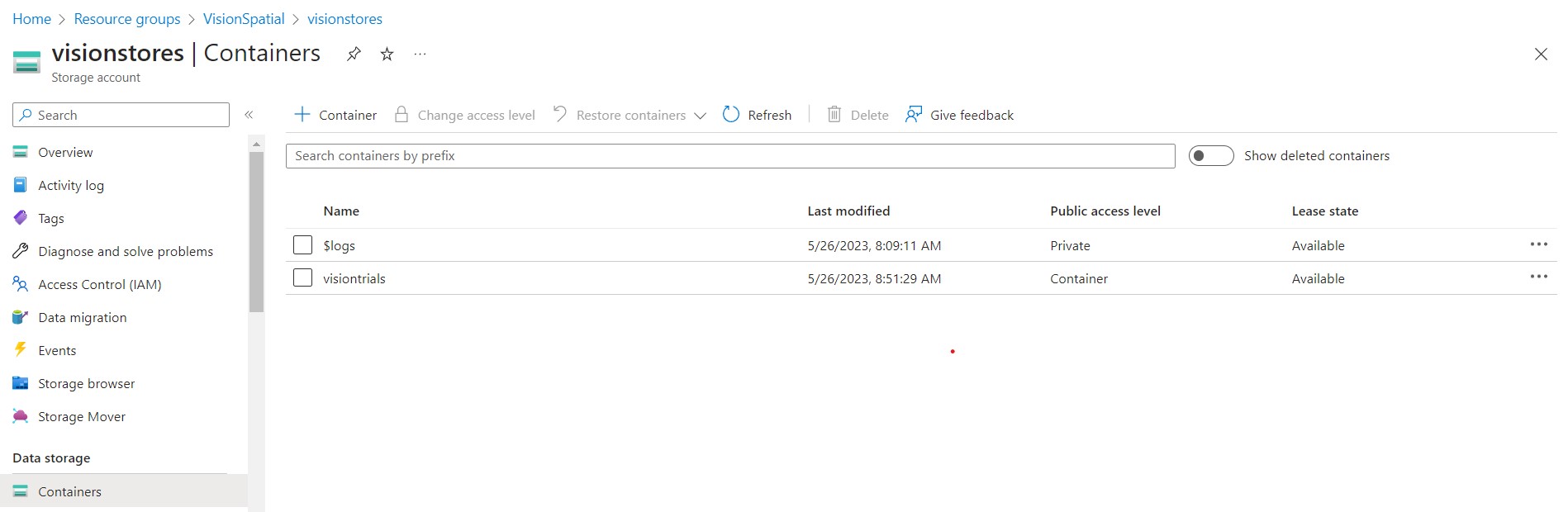The width and height of the screenshot is (1568, 512).
Task: Click the sidebar Search box
Action: [x=121, y=115]
